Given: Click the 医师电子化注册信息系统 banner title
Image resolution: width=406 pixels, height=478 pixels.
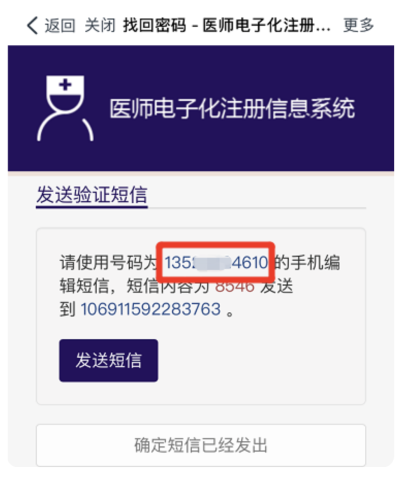Looking at the screenshot, I should [x=232, y=109].
